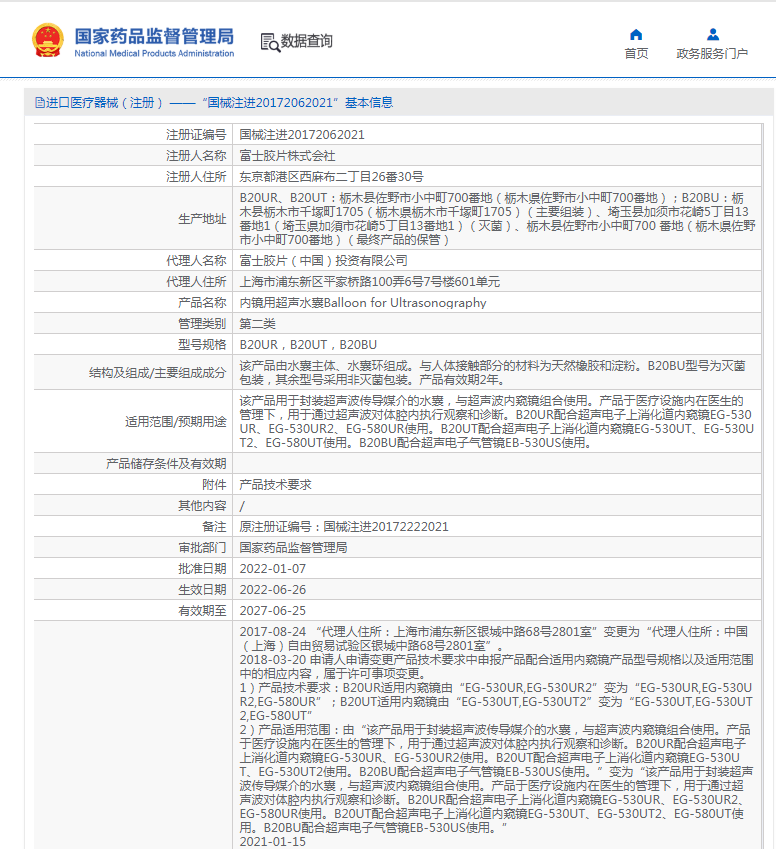
Task: Click original number 原注册证编号：国械注进20172222021
Action: click(344, 526)
